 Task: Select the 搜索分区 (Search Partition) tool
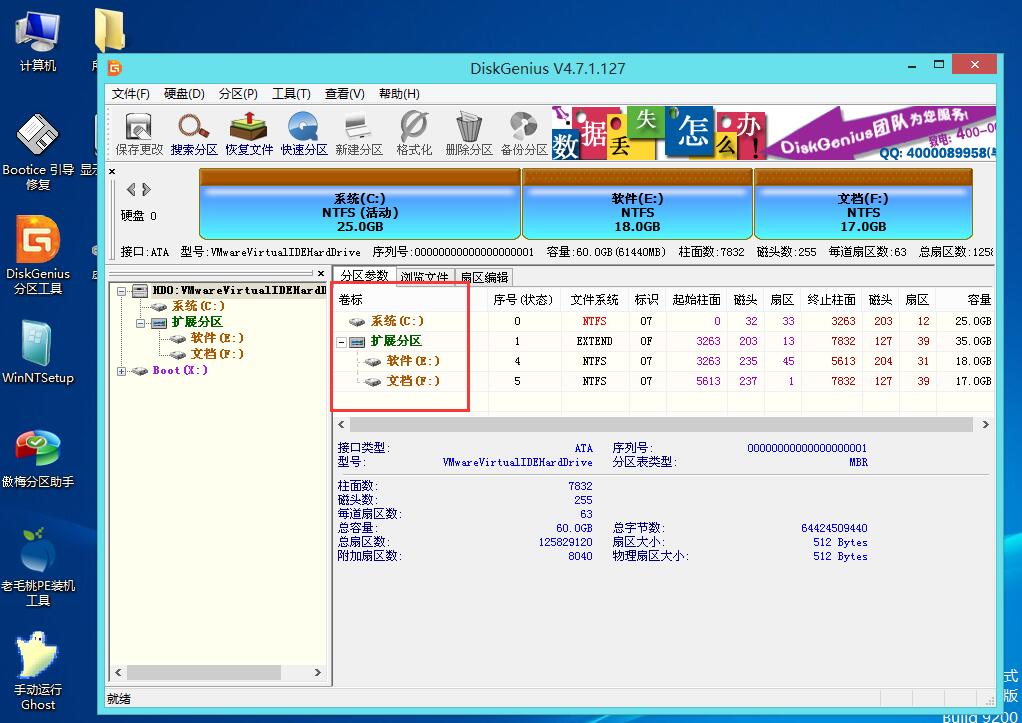[x=193, y=132]
